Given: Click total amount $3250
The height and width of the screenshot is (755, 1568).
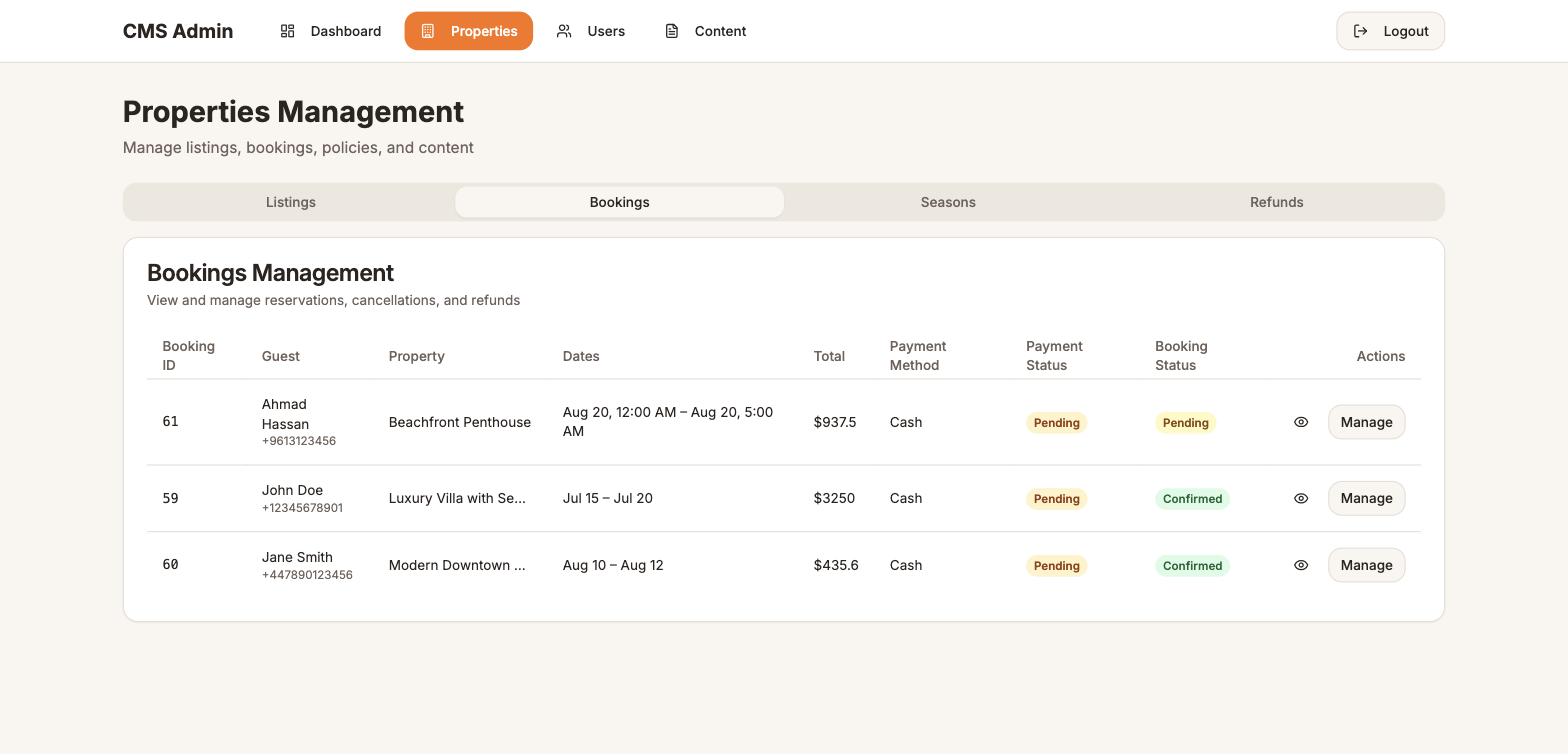Looking at the screenshot, I should (x=834, y=498).
